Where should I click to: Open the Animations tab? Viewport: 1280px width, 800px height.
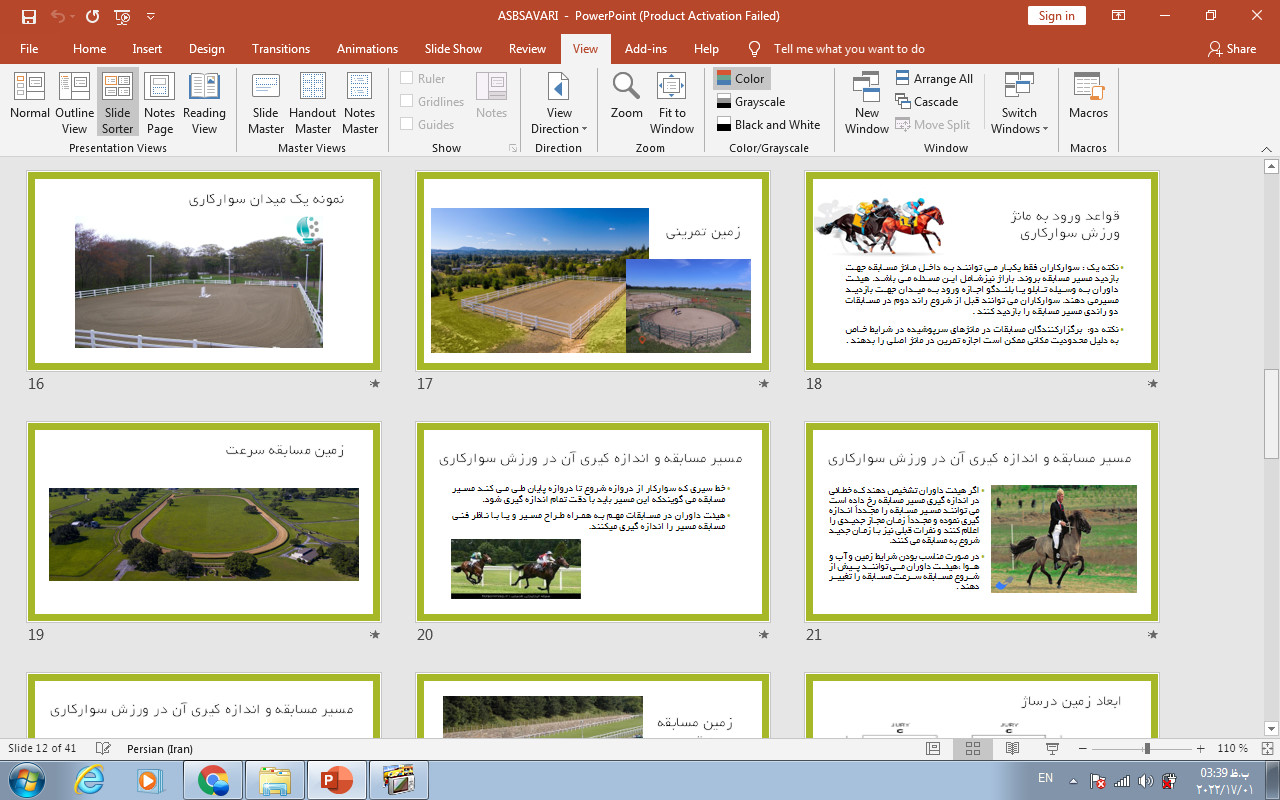pyautogui.click(x=367, y=49)
